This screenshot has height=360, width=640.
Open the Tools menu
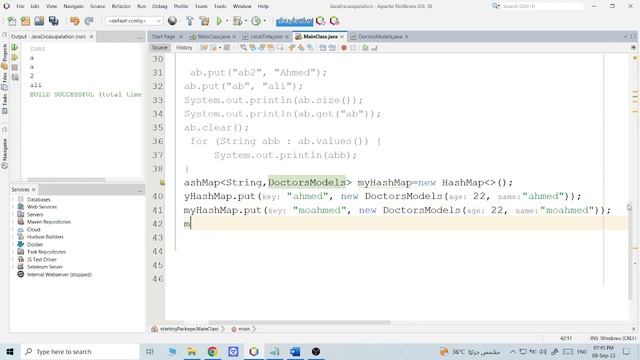[220, 6]
